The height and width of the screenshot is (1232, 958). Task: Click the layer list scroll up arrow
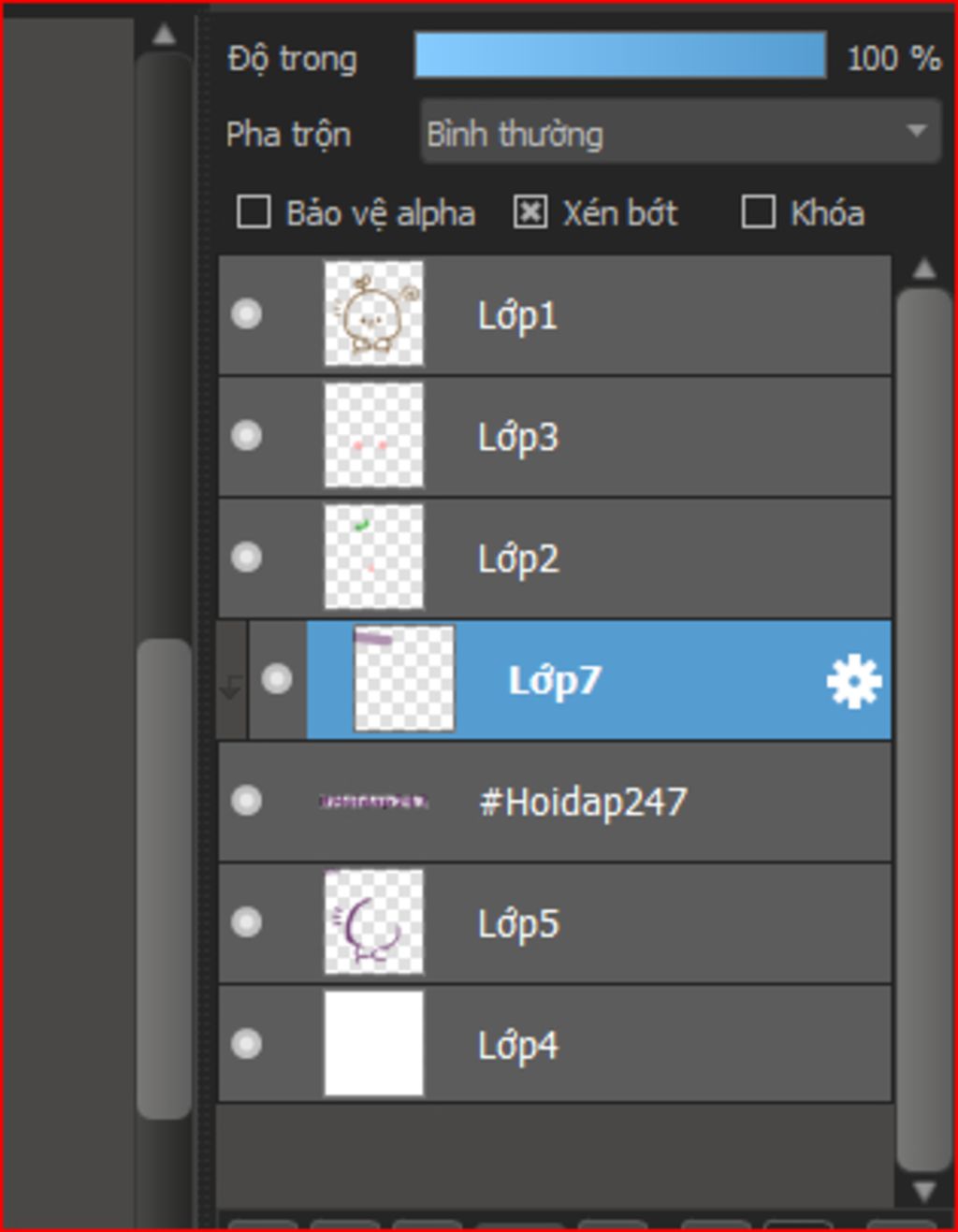[x=924, y=269]
